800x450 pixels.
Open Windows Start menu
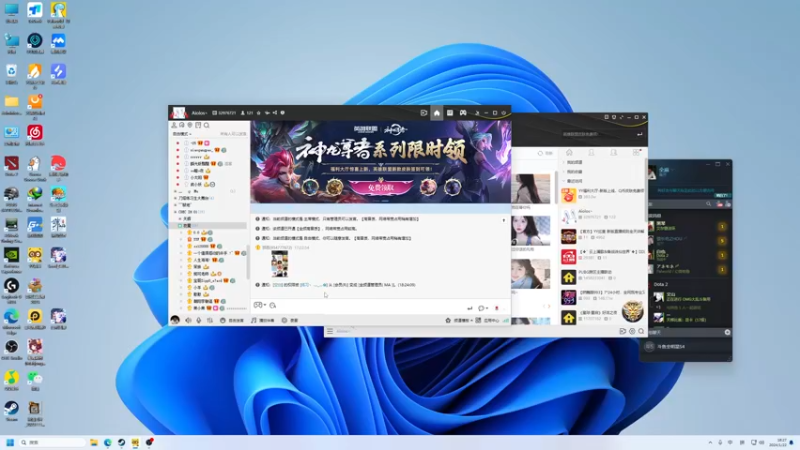tap(10, 442)
